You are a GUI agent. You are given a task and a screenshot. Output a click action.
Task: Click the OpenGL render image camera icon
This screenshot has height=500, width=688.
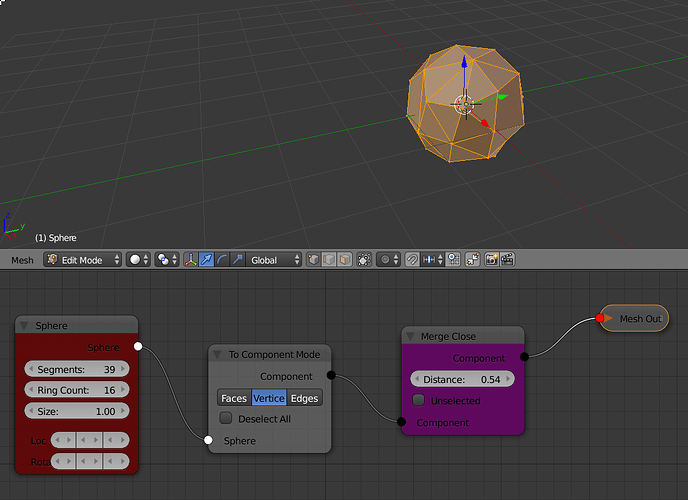click(x=492, y=260)
